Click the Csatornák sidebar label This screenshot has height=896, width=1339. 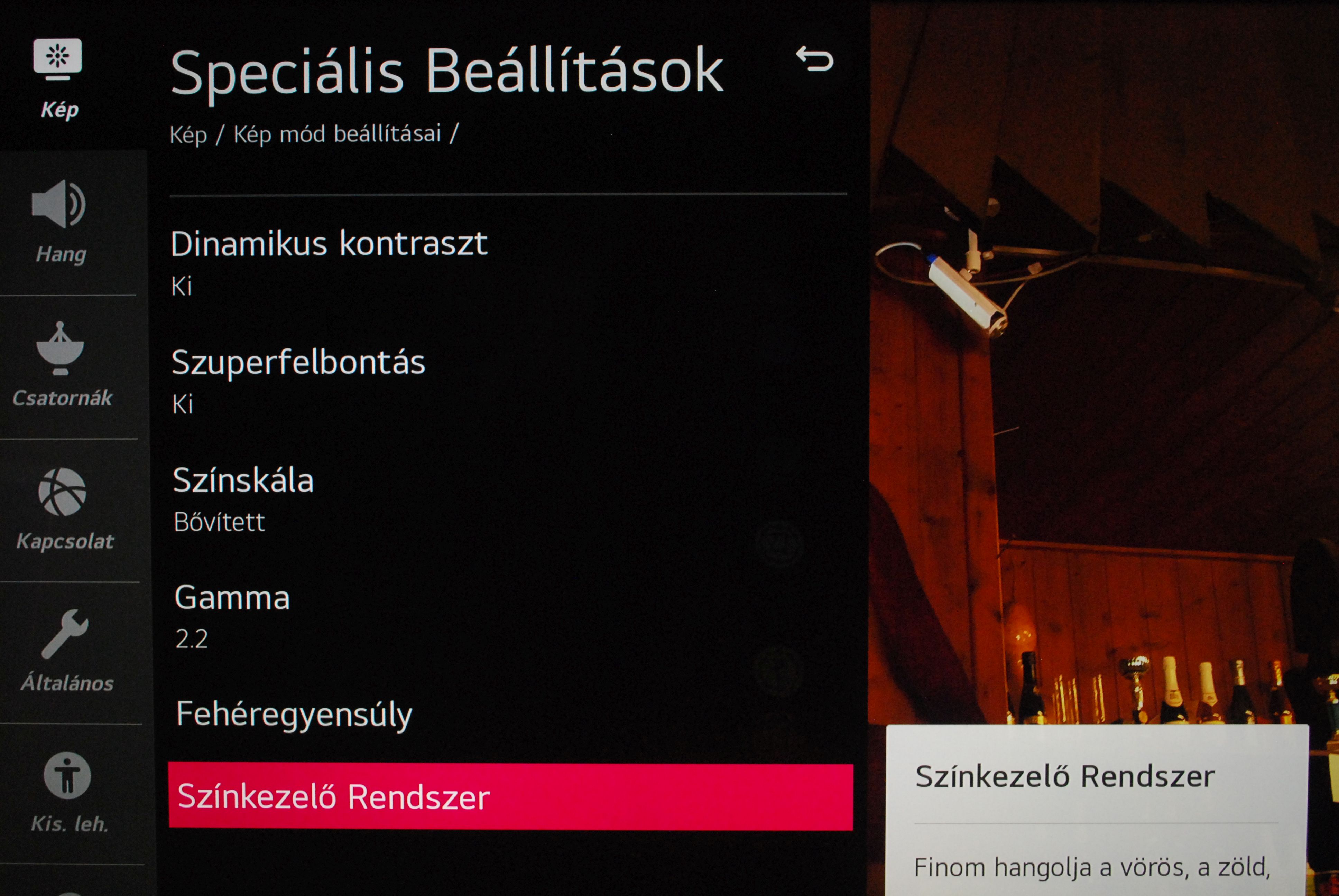tap(62, 398)
